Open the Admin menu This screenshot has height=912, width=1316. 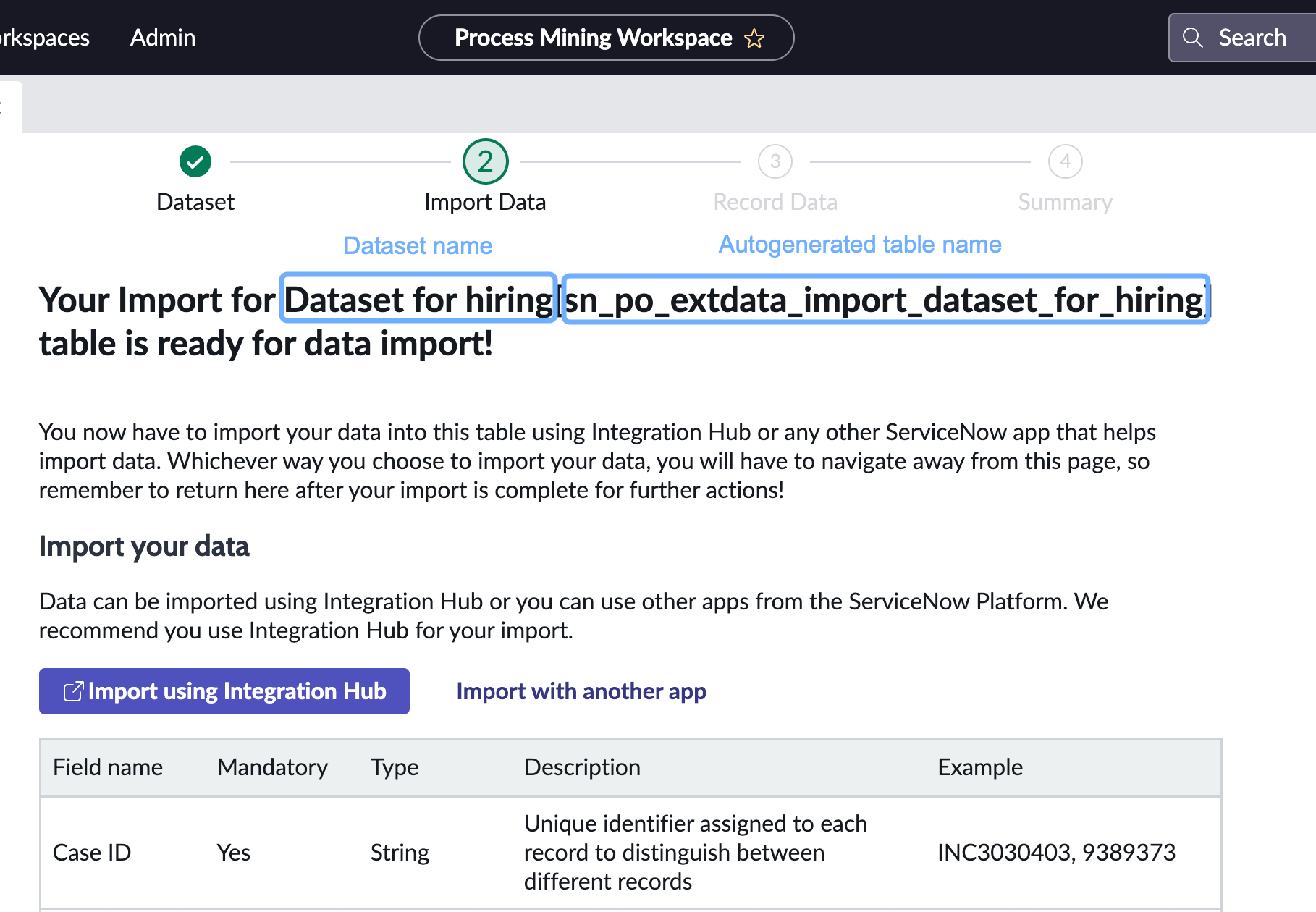click(x=163, y=38)
